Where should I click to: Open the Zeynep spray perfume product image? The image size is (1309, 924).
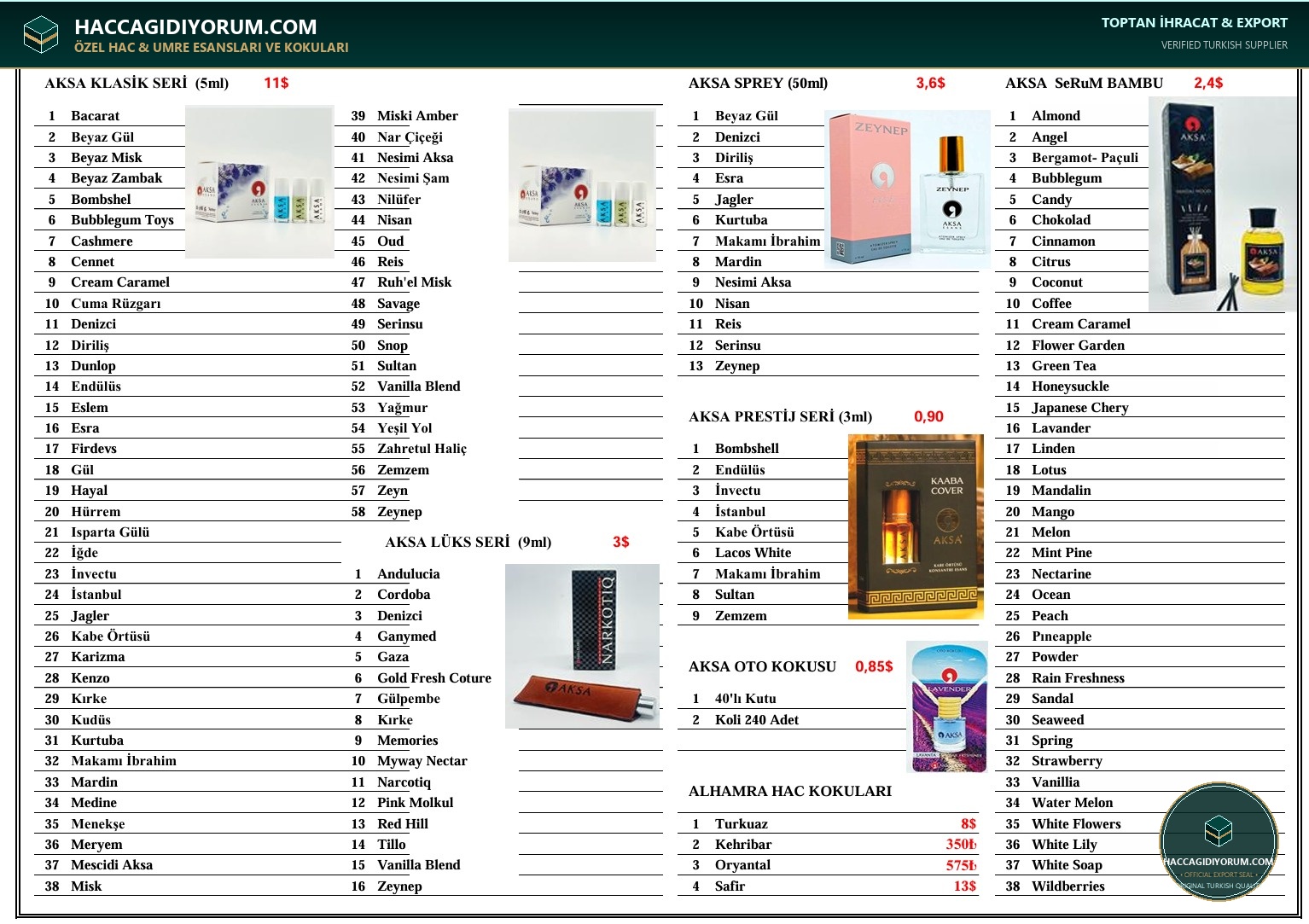pyautogui.click(x=907, y=189)
